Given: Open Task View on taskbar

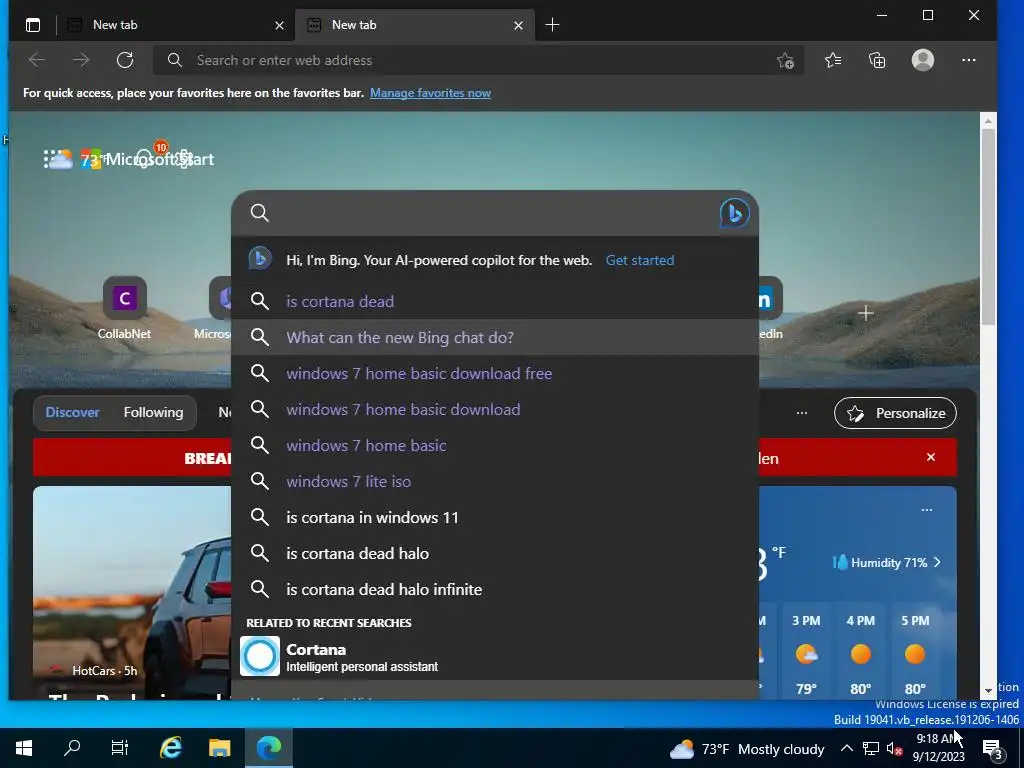Looking at the screenshot, I should [x=120, y=748].
